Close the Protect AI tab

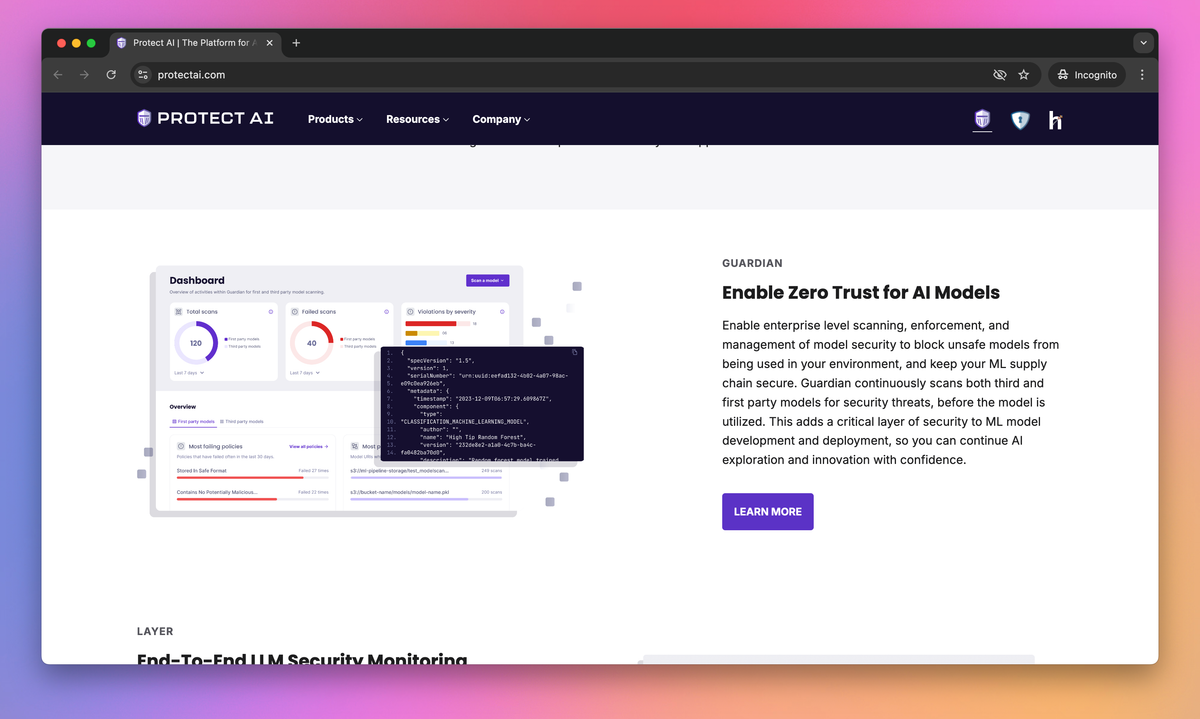coord(269,43)
